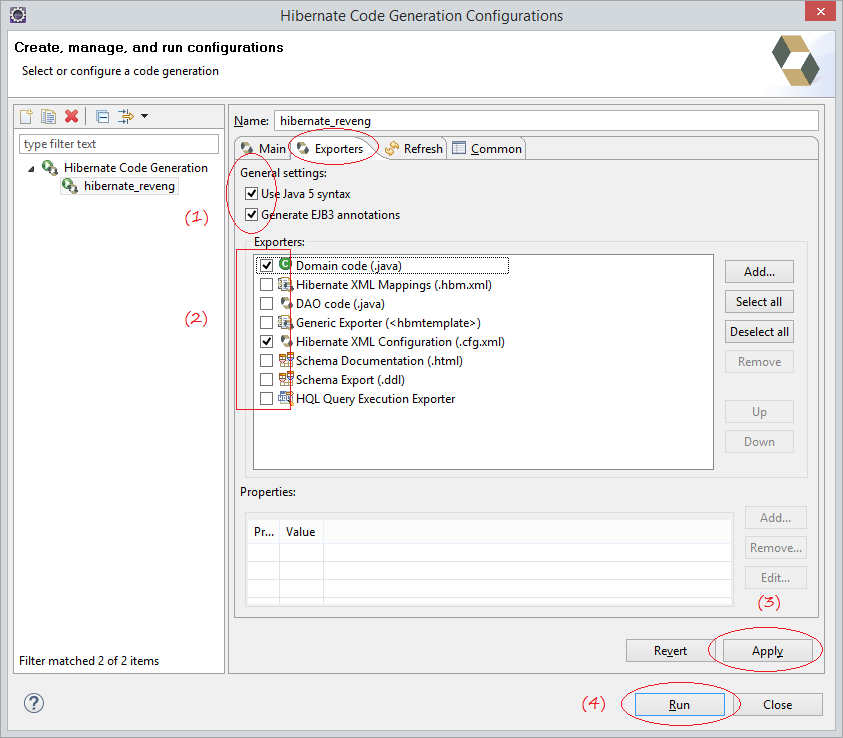Enable Generic Exporter (<hbmtemplate>) checkbox

point(266,323)
